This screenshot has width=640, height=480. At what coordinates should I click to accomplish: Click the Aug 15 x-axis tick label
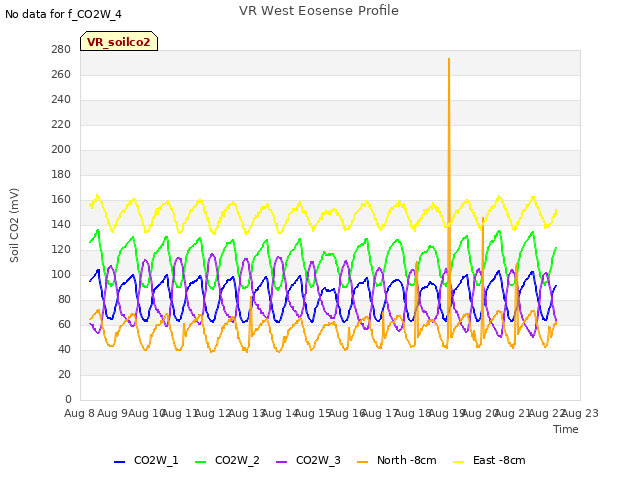(x=313, y=413)
